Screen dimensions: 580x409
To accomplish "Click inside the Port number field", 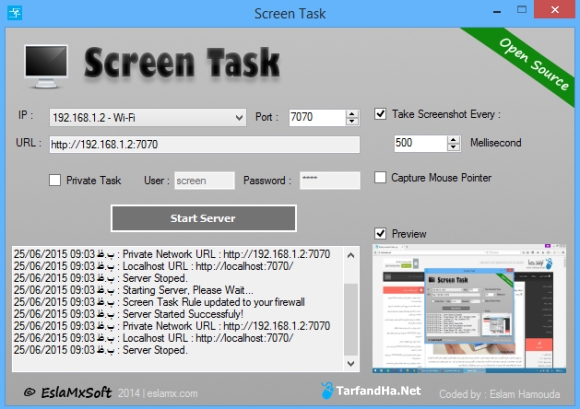I will pos(317,117).
